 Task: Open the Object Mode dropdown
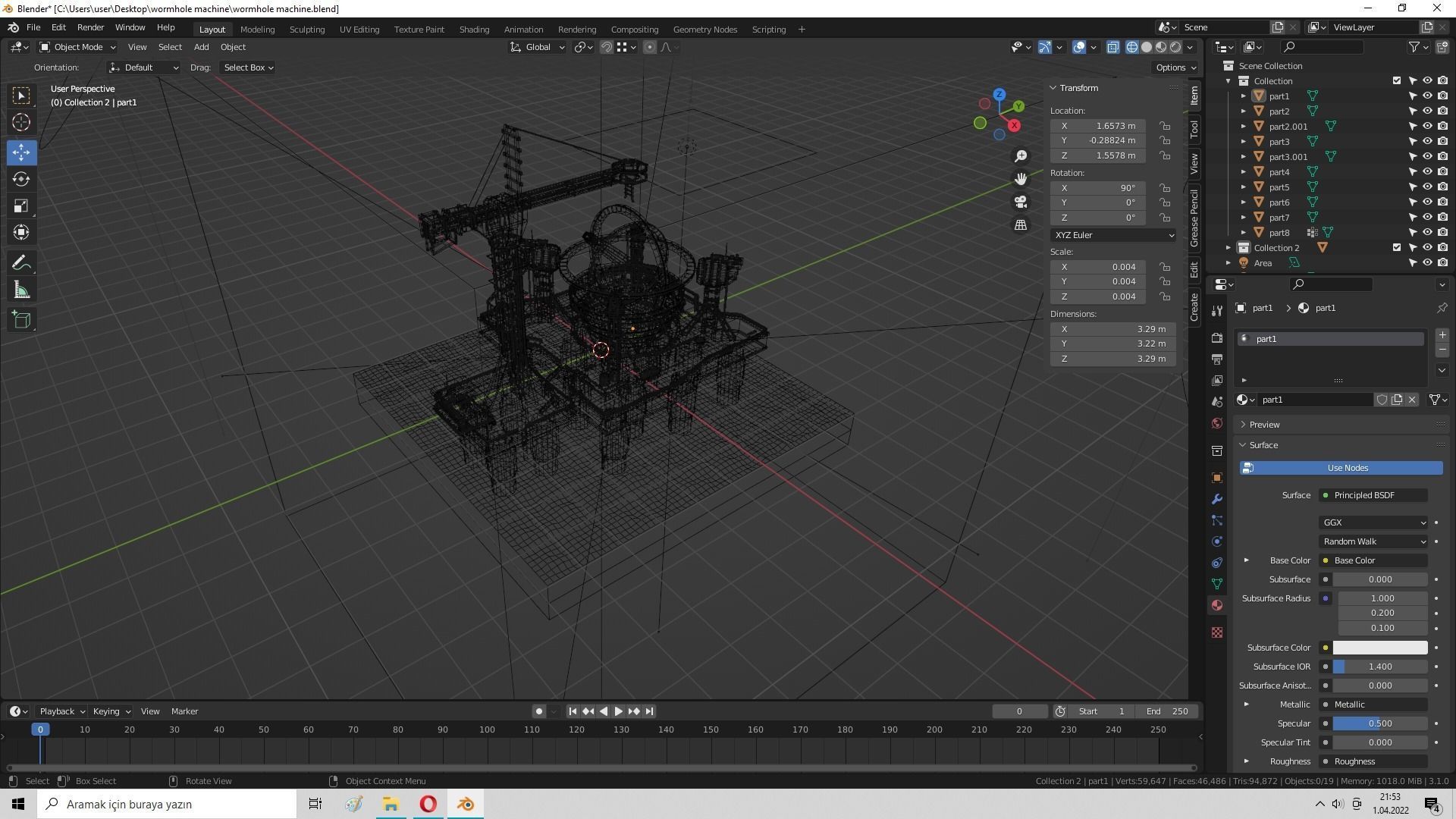click(x=77, y=47)
